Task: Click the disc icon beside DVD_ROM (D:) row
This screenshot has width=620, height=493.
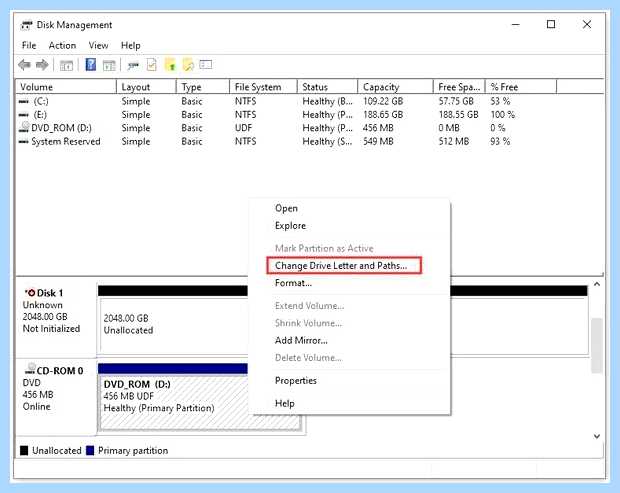Action: (x=25, y=127)
